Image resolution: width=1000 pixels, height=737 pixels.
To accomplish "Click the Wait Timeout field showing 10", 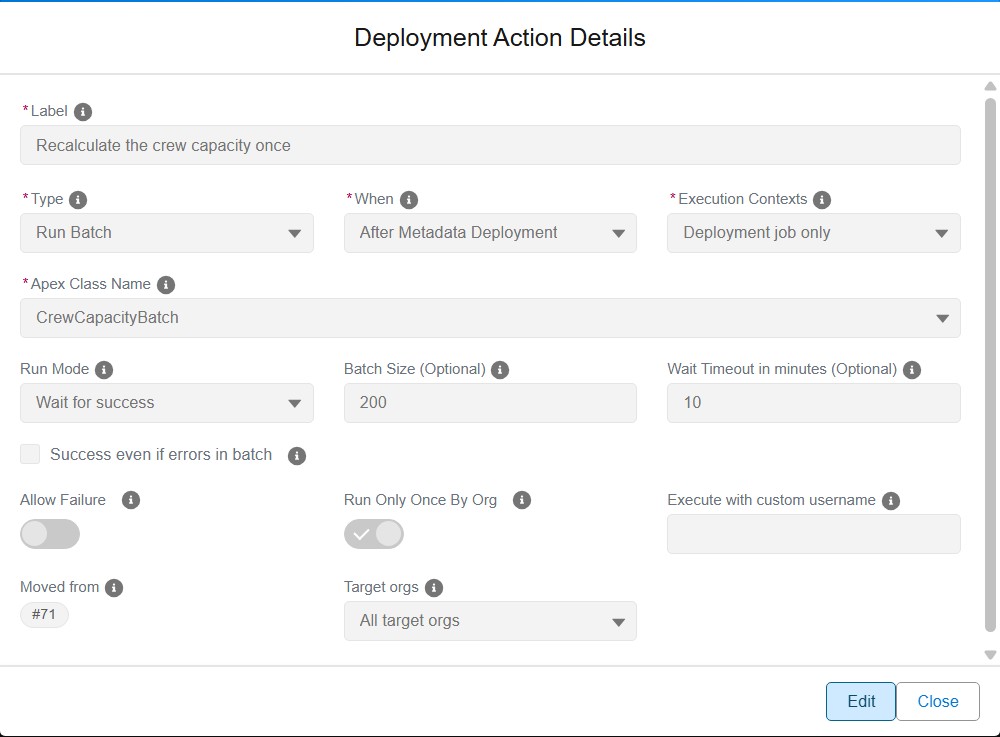I will 814,402.
